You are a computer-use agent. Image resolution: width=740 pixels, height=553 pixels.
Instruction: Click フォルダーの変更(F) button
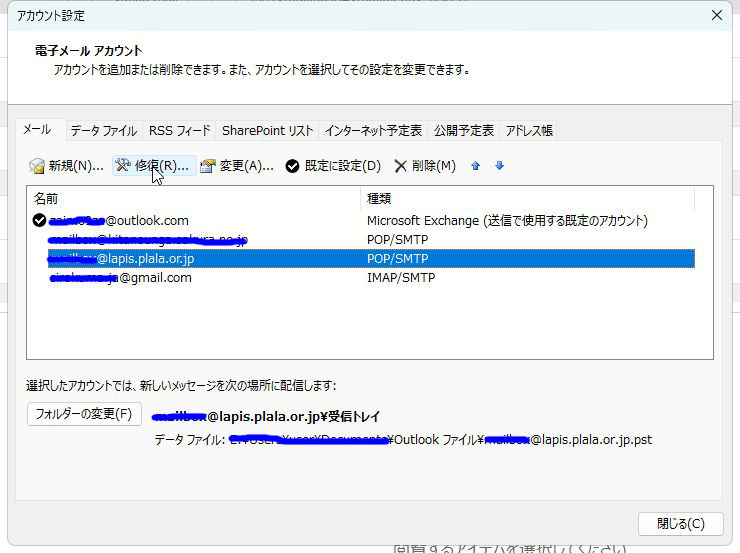(x=84, y=414)
